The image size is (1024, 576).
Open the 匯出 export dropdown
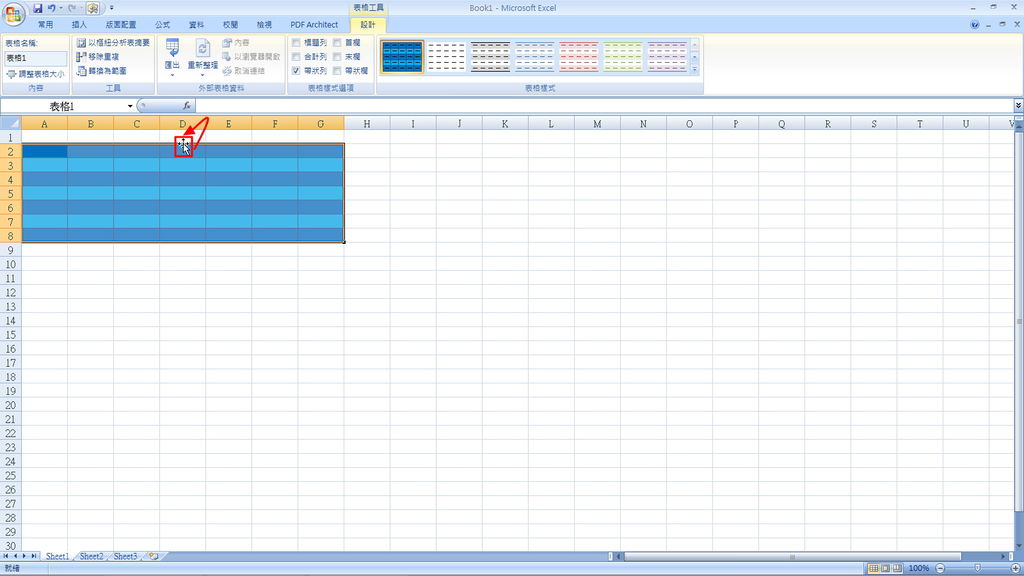pyautogui.click(x=172, y=57)
